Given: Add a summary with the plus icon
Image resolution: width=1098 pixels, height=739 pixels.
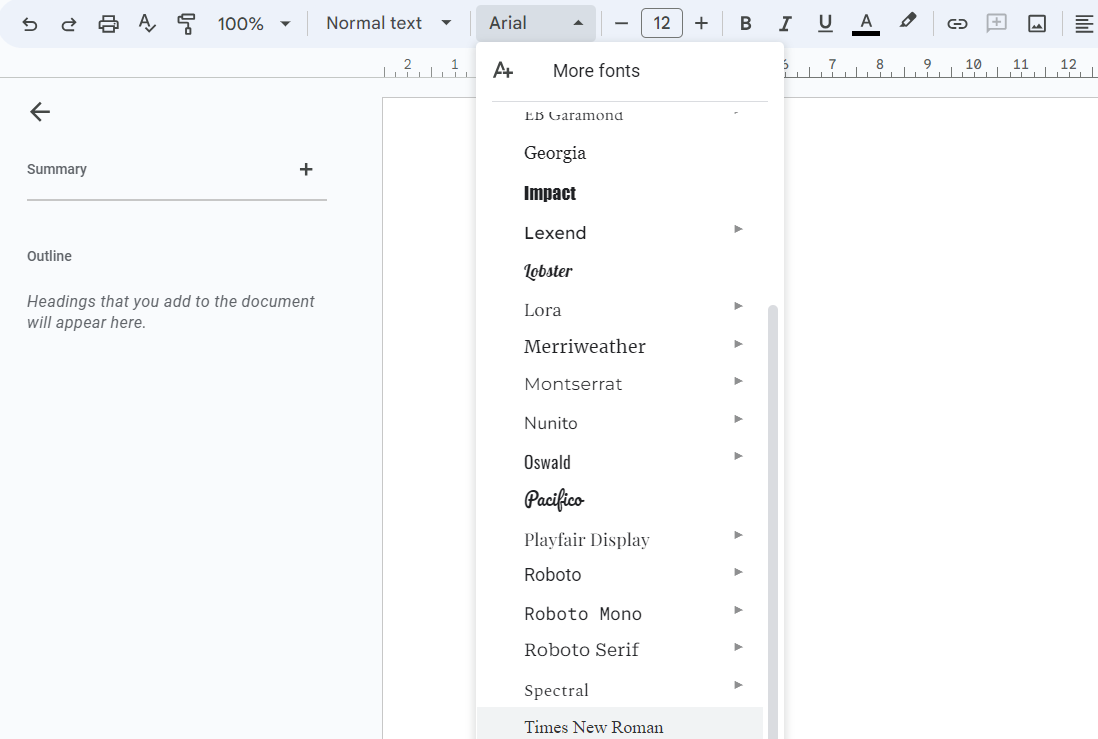Looking at the screenshot, I should (306, 170).
